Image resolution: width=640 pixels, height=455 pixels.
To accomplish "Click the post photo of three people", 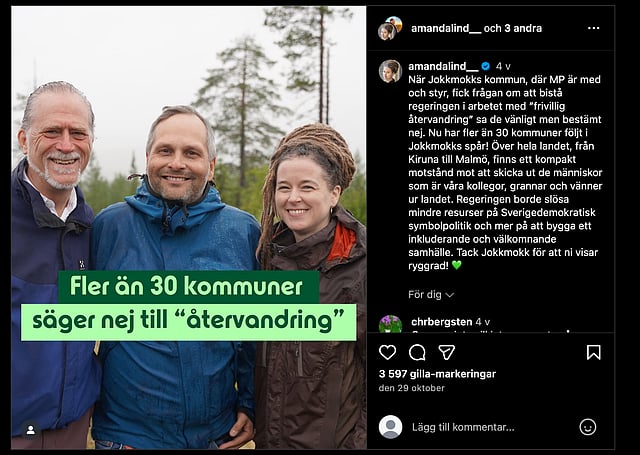I will coord(189,227).
